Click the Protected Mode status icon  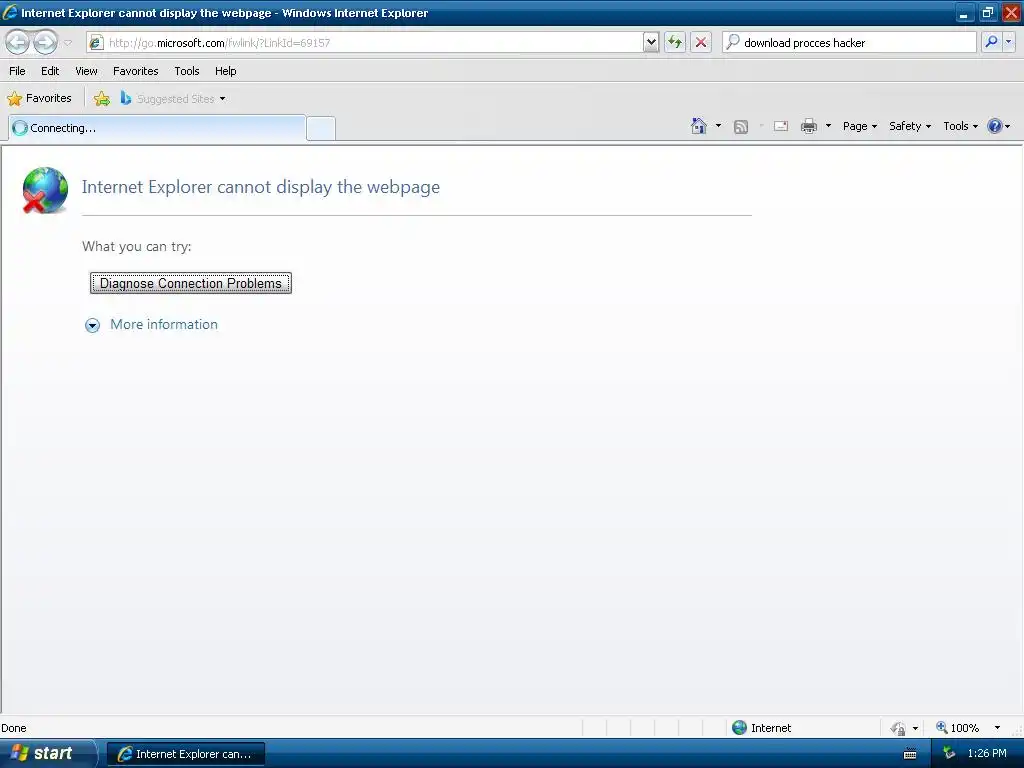point(899,728)
